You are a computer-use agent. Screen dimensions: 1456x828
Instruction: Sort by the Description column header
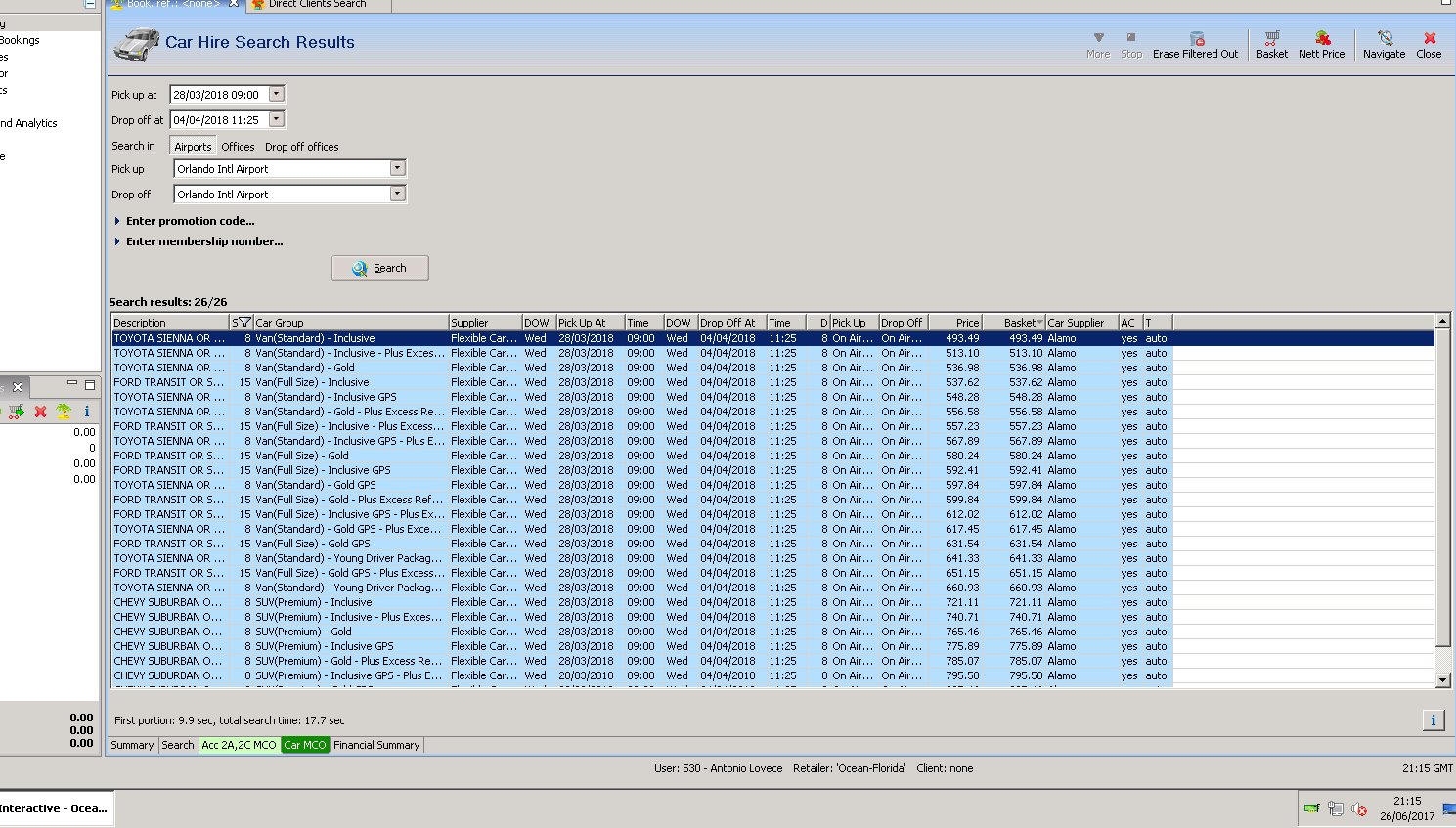[x=170, y=323]
